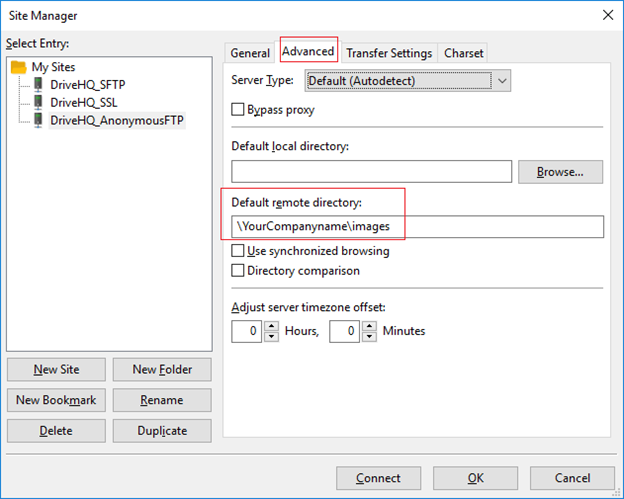Click the My Sites folder icon

19,67
